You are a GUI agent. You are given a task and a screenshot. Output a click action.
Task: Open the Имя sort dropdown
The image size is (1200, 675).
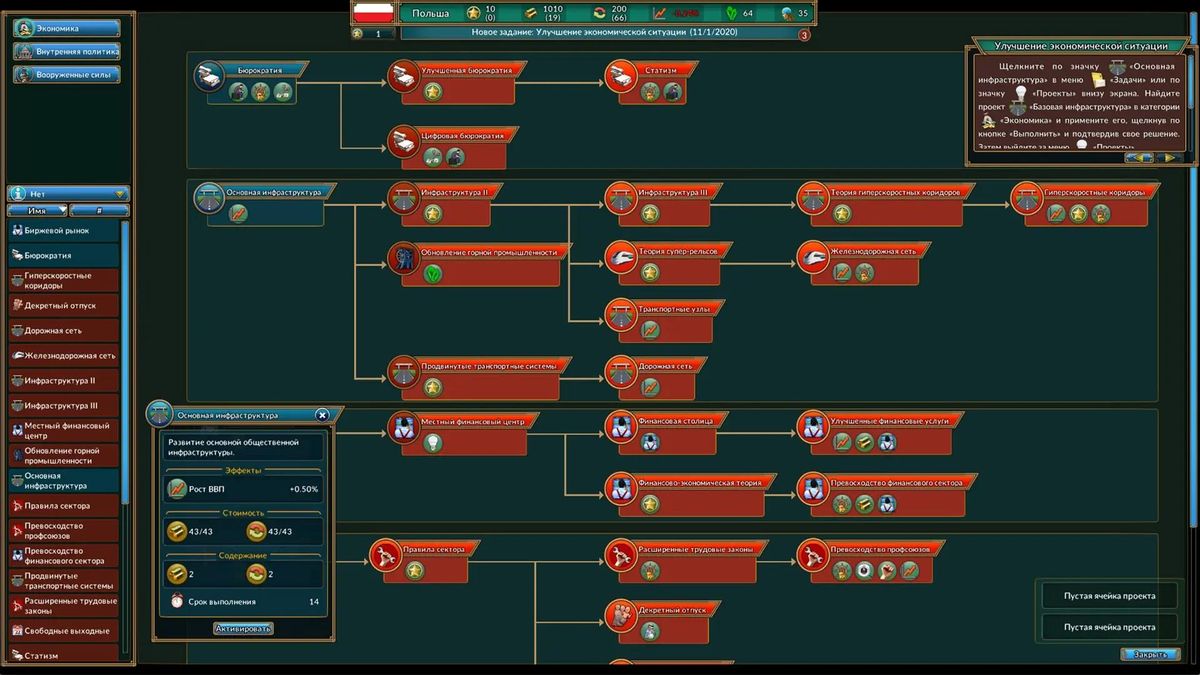point(38,211)
